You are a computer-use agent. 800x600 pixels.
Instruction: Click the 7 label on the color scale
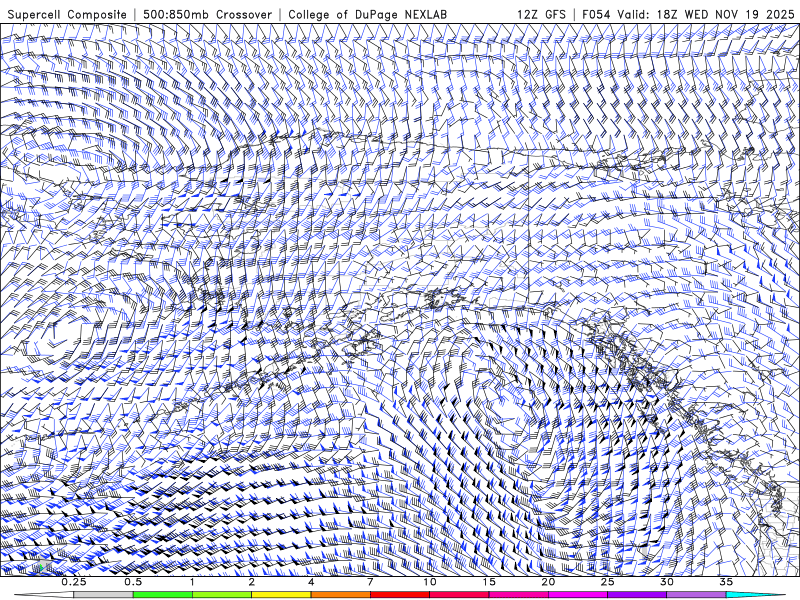point(370,582)
